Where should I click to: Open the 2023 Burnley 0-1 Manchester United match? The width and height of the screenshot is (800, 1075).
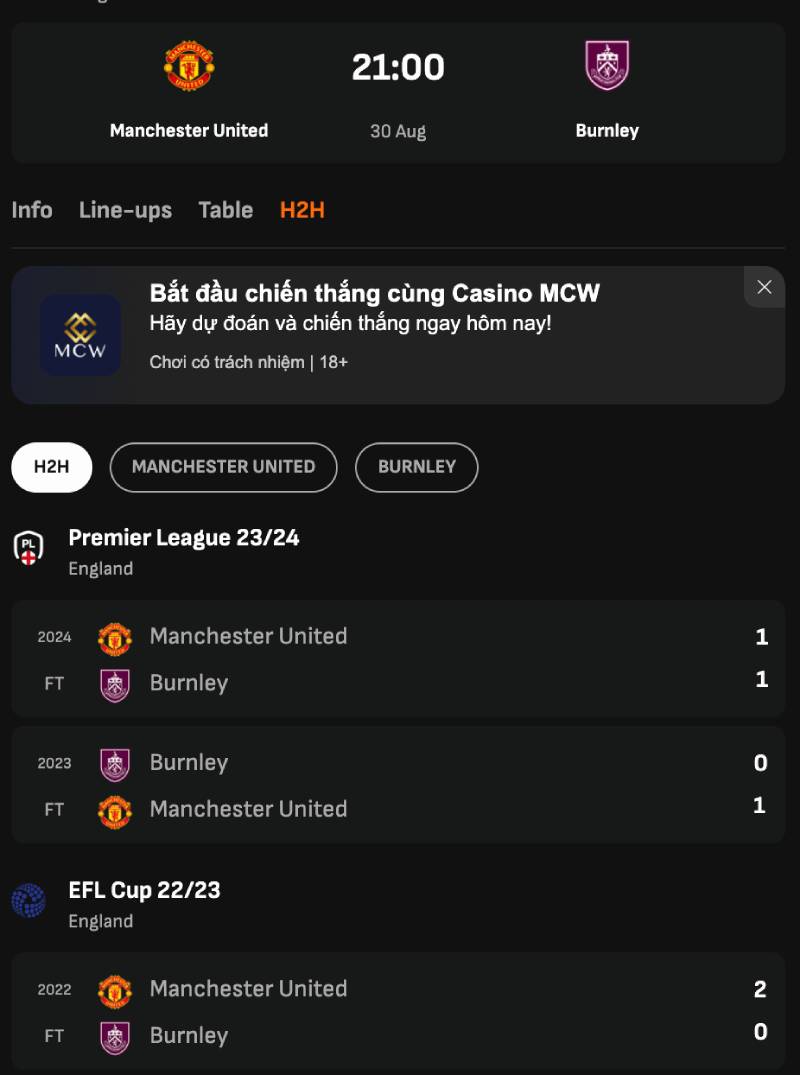point(398,785)
